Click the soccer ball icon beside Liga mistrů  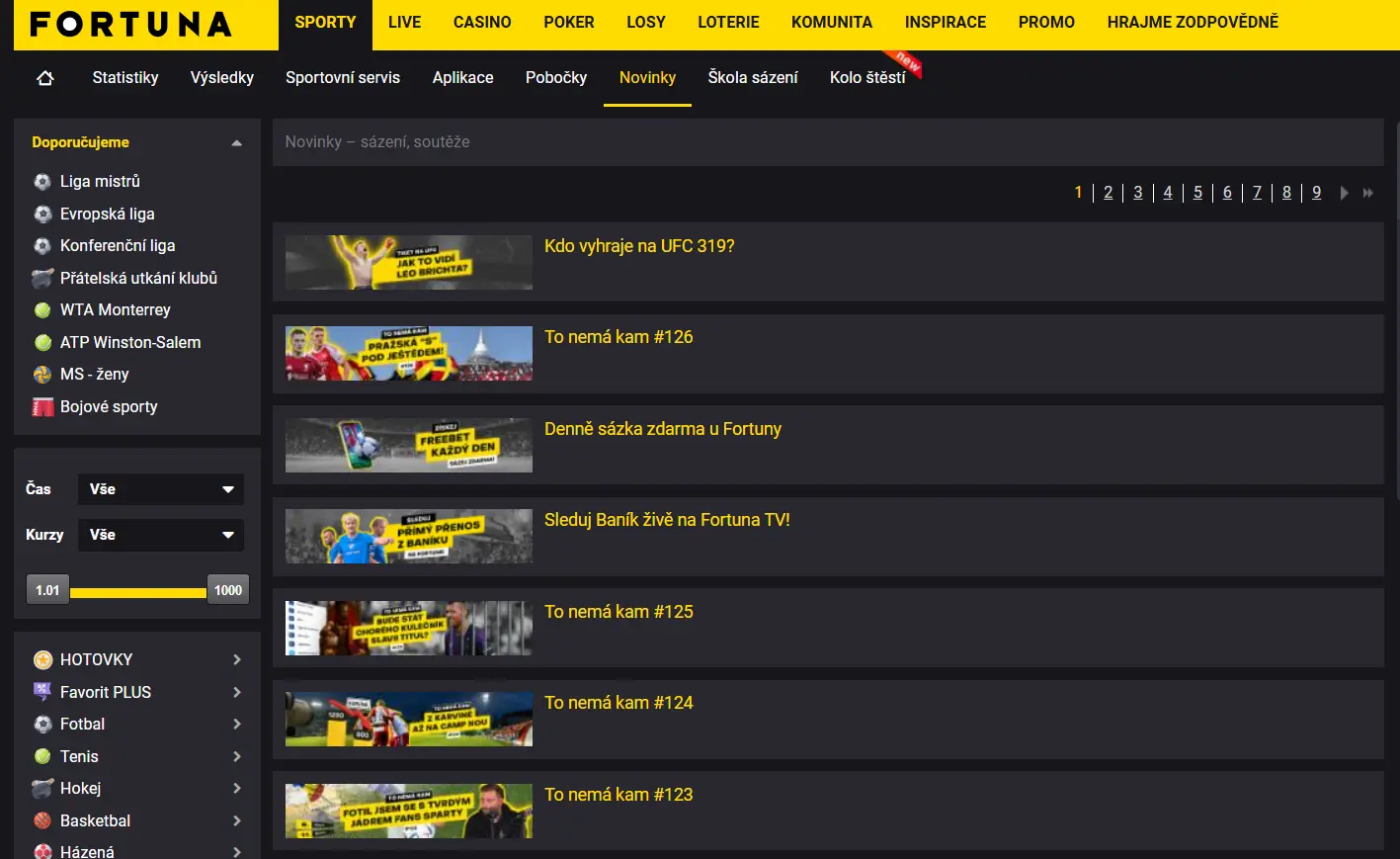42,182
